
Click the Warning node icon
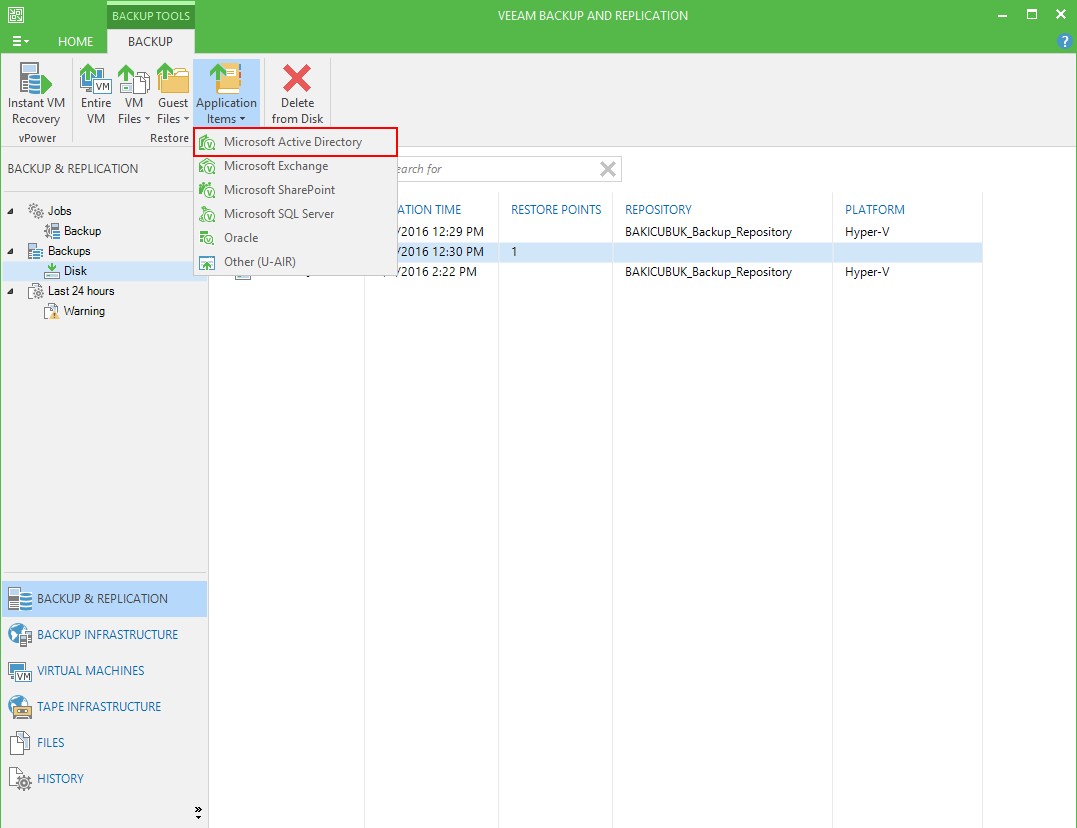tap(52, 311)
